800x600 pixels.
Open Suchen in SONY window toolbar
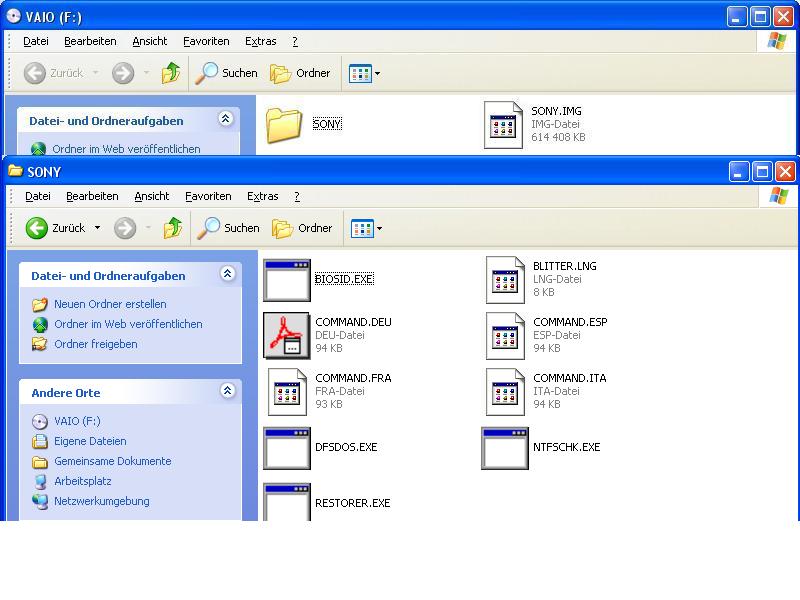point(229,228)
